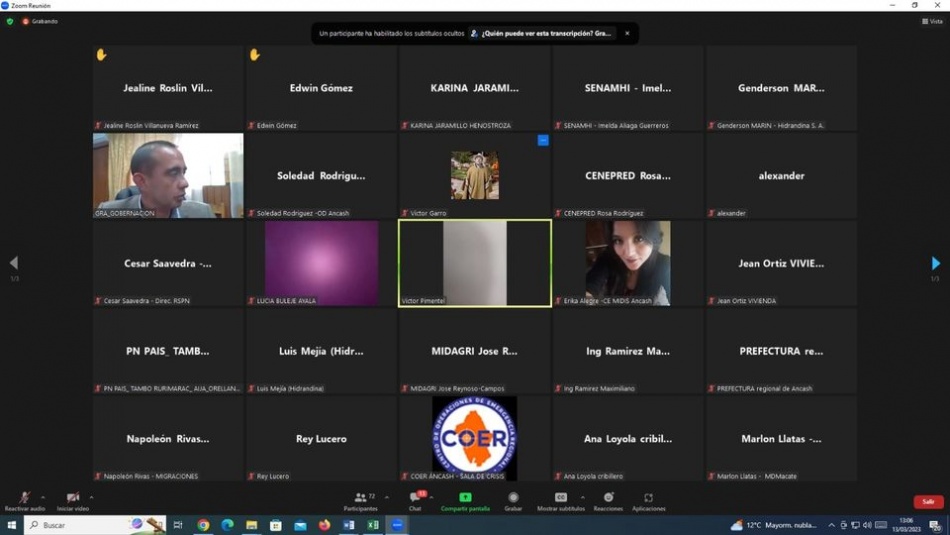This screenshot has width=950, height=535.
Task: Toggle Mostrar subtítulos captions
Action: 561,498
